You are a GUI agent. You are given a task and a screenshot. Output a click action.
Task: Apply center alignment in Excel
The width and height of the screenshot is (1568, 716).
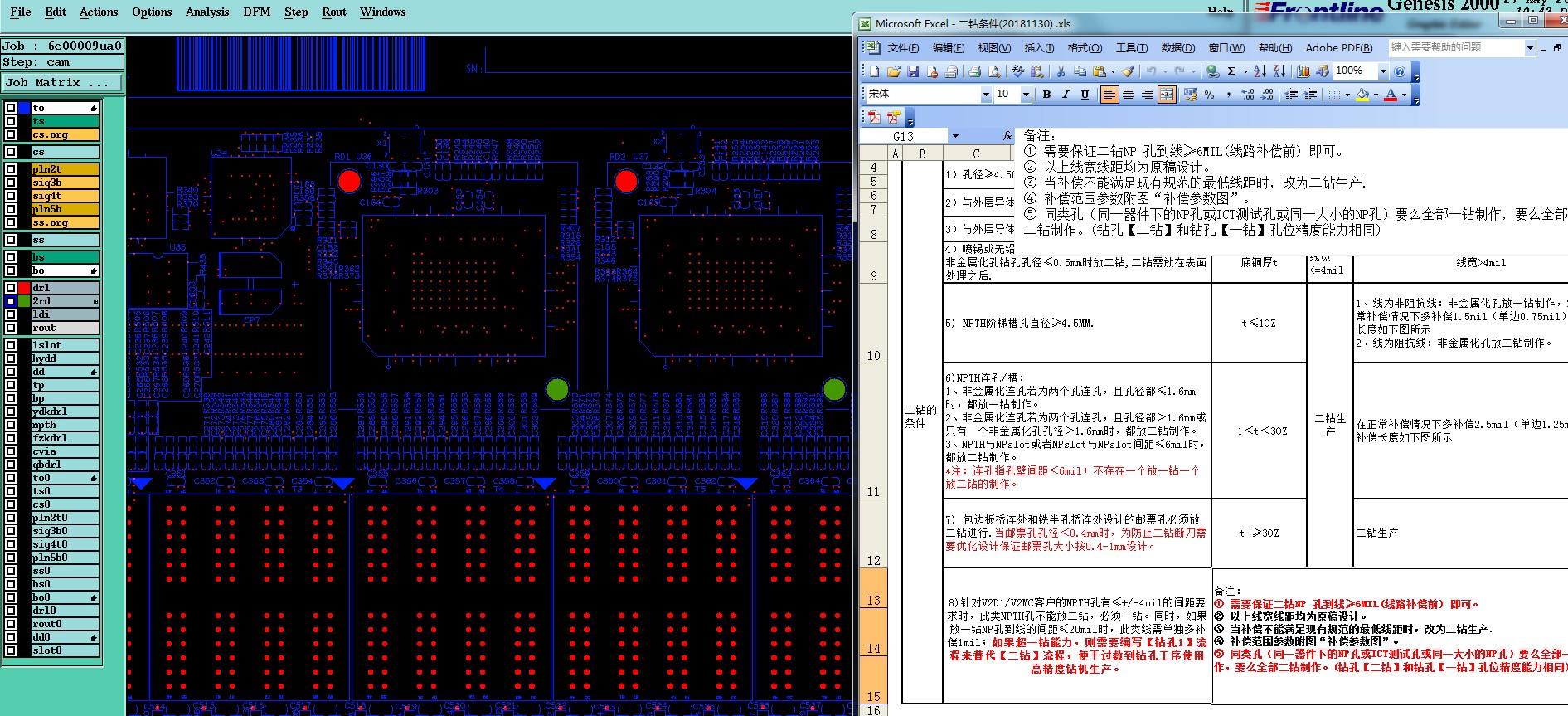pos(1129,95)
